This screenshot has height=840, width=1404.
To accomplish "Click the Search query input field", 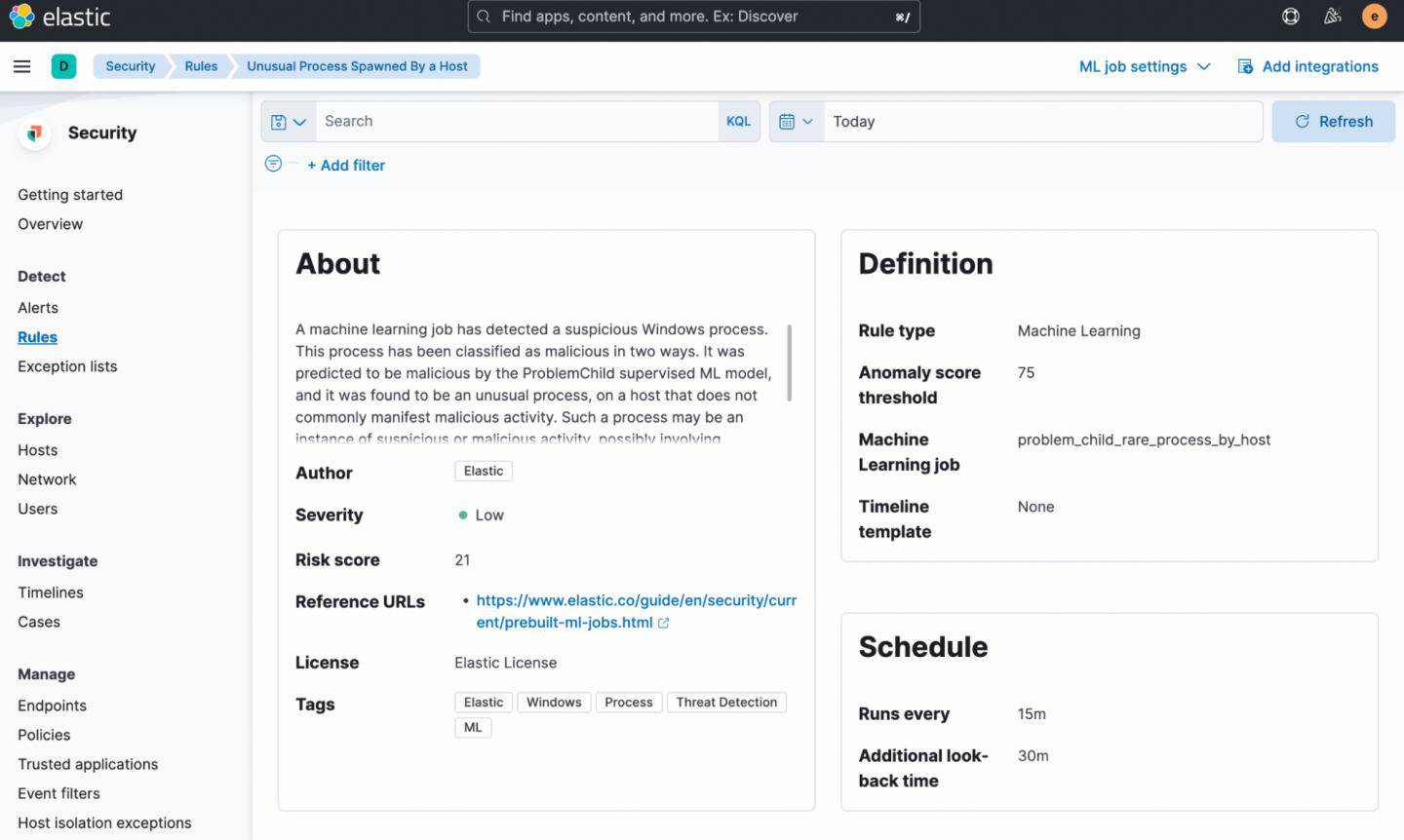I will 517,122.
